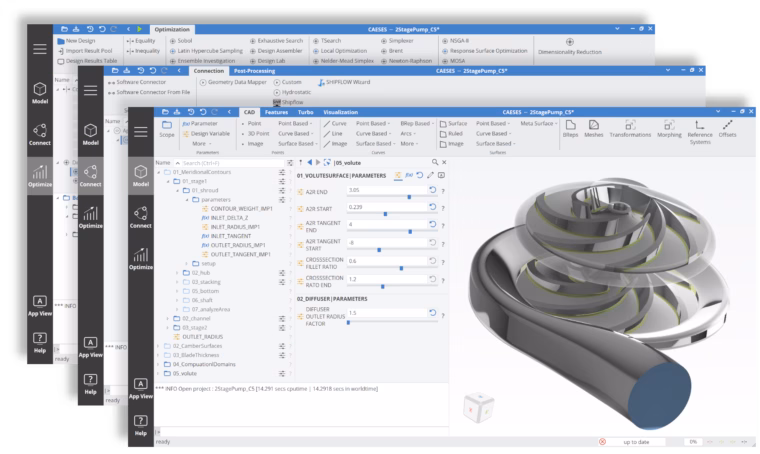760x454 pixels.
Task: Click the Design Variable button
Action: [x=206, y=134]
